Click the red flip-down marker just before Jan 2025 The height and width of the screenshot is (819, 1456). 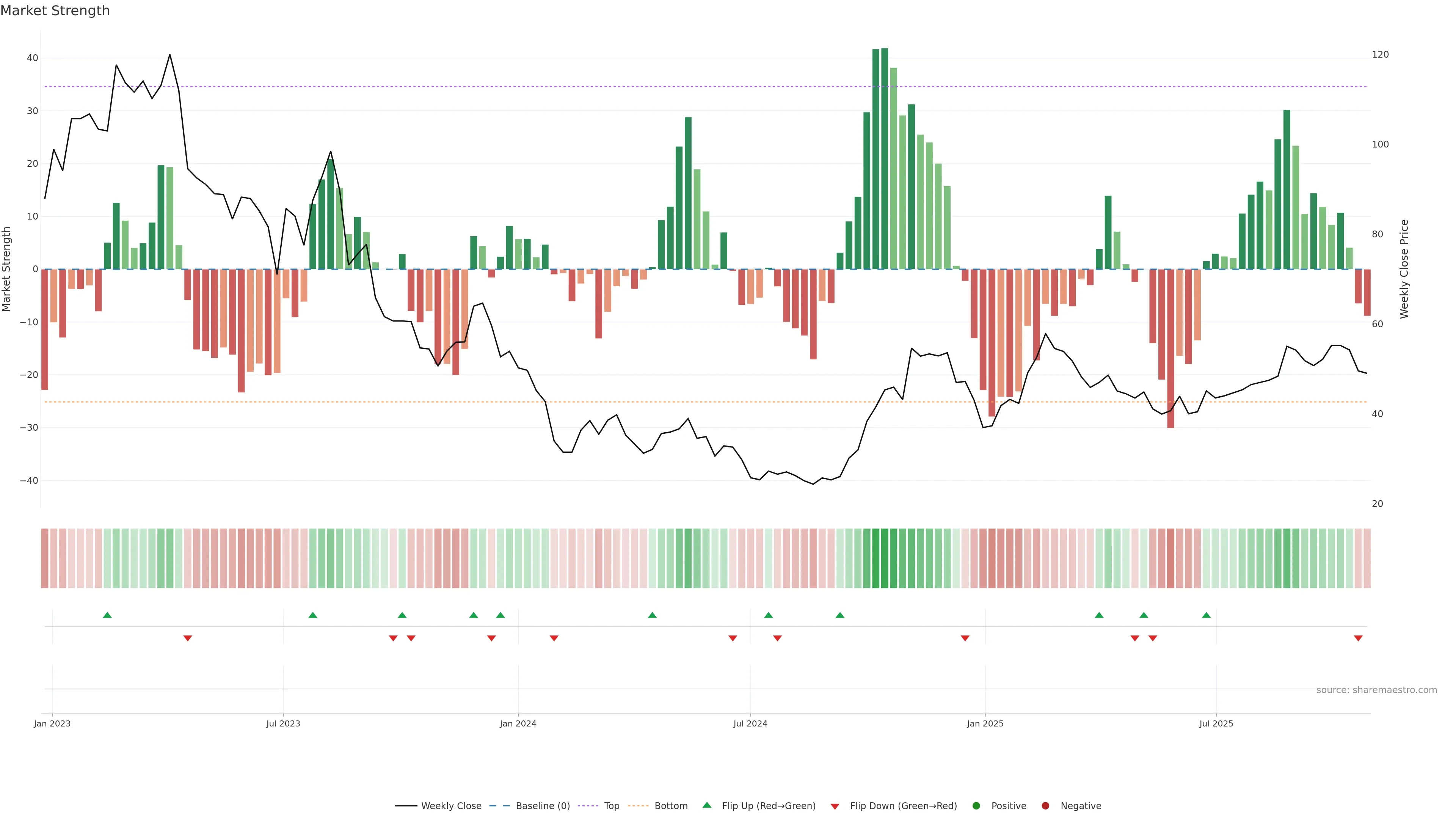coord(965,638)
